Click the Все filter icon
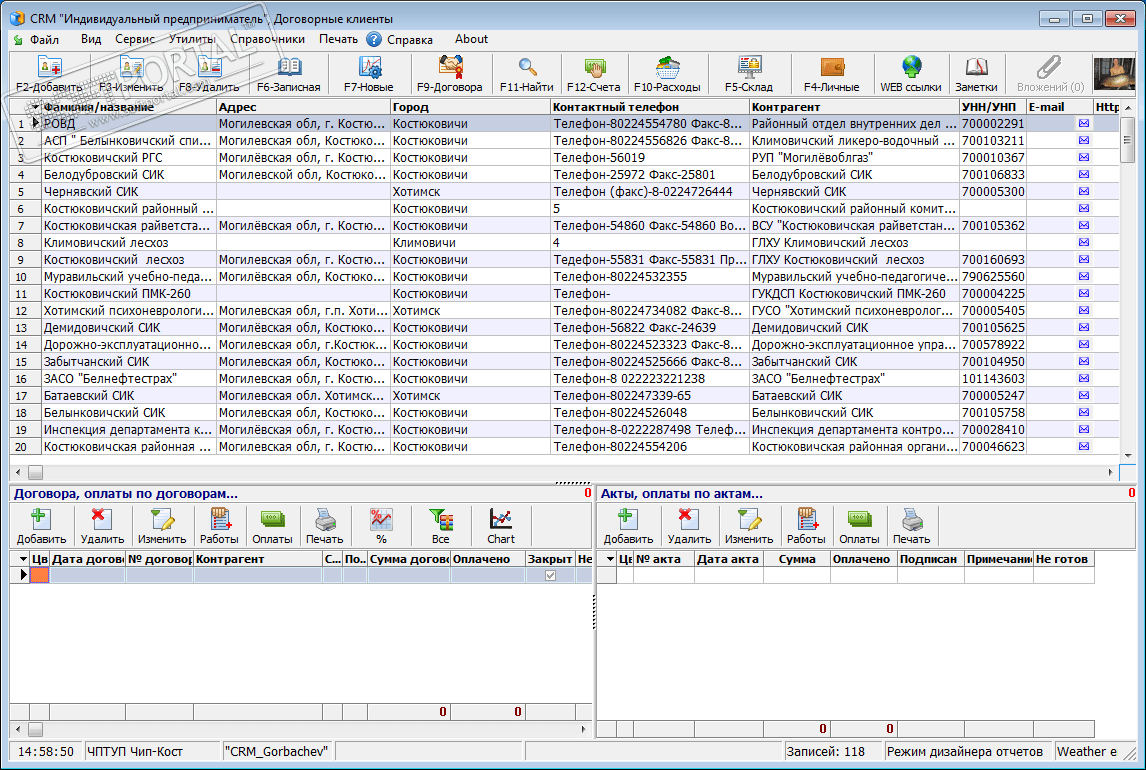 [x=441, y=520]
